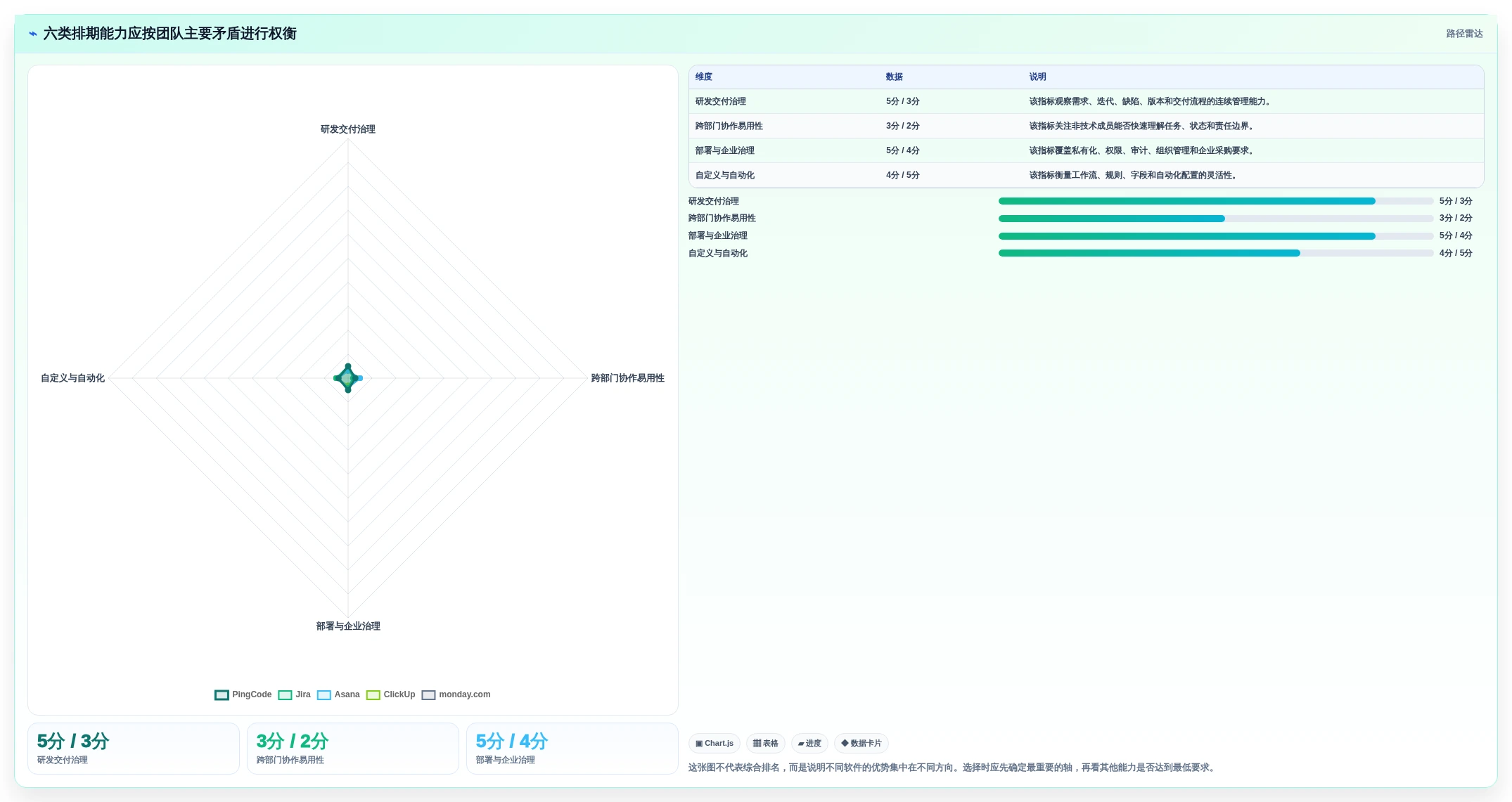Toggle Asana dataset in chart legend
1512x802 pixels.
338,694
